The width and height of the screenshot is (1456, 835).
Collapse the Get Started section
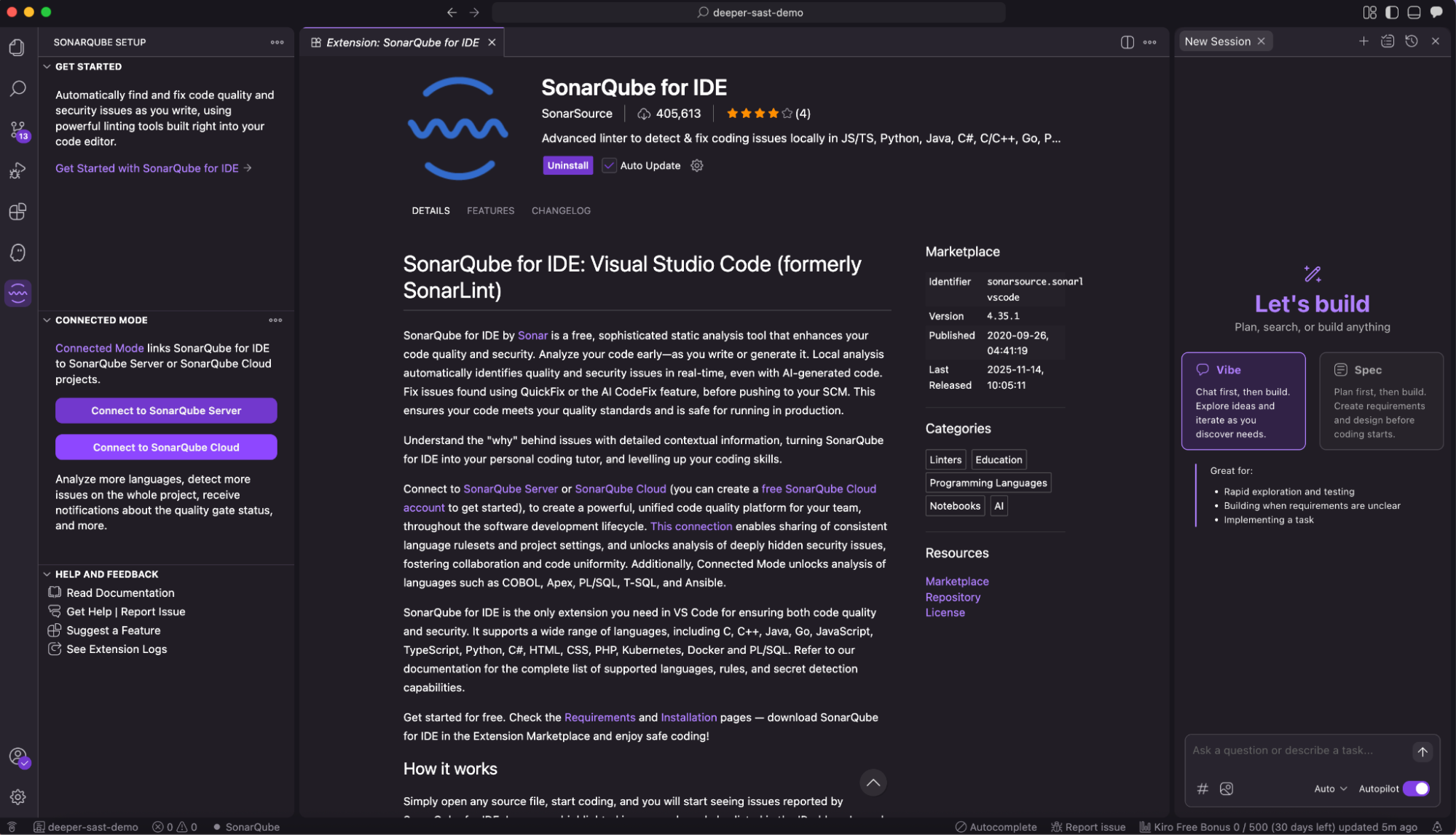click(47, 67)
